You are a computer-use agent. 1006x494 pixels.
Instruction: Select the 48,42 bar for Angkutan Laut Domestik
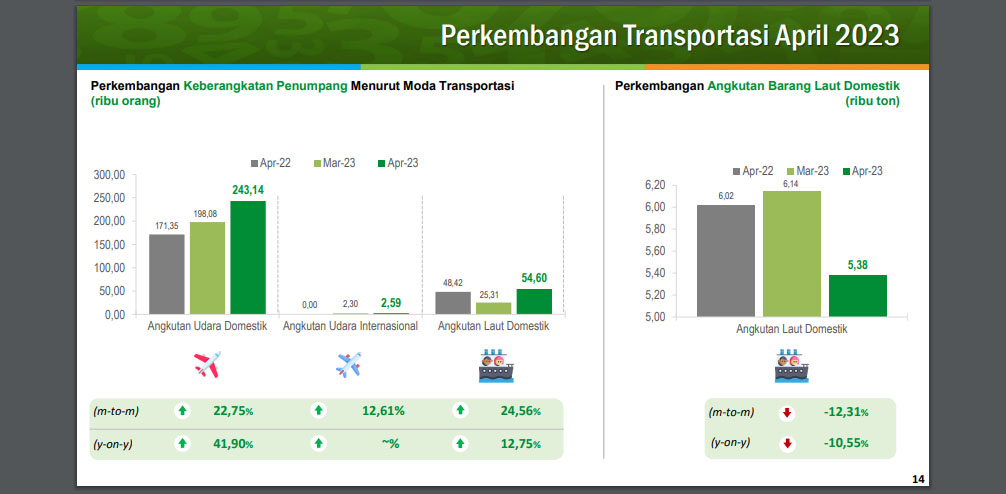click(x=453, y=303)
